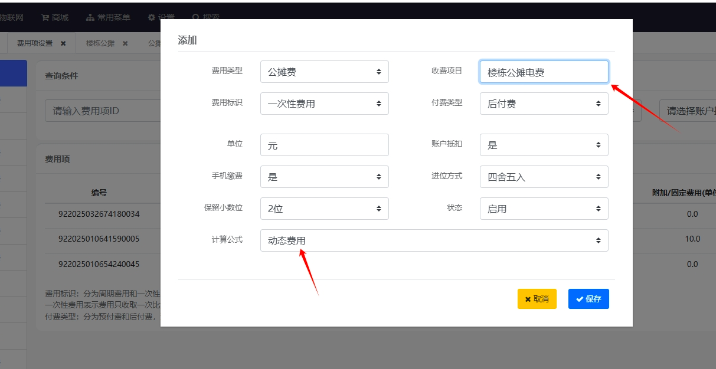Click the blue 保存 button

coord(588,299)
